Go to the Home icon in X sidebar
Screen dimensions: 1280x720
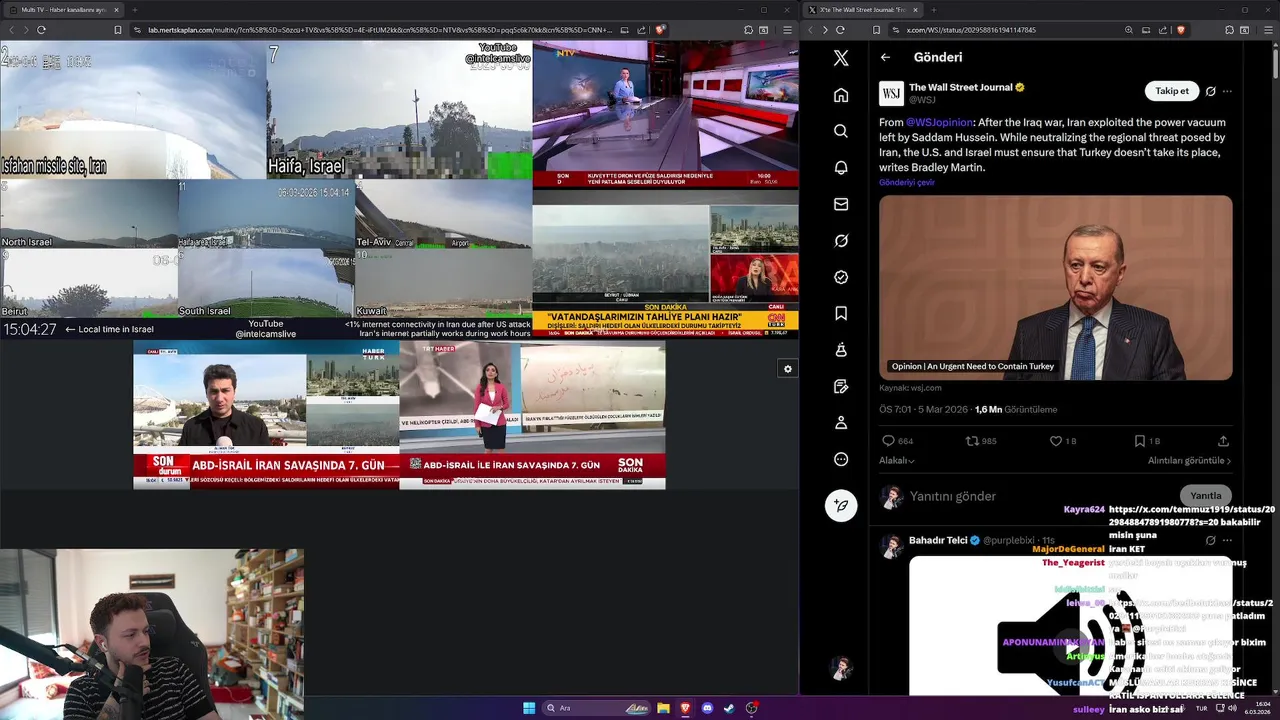(x=841, y=95)
